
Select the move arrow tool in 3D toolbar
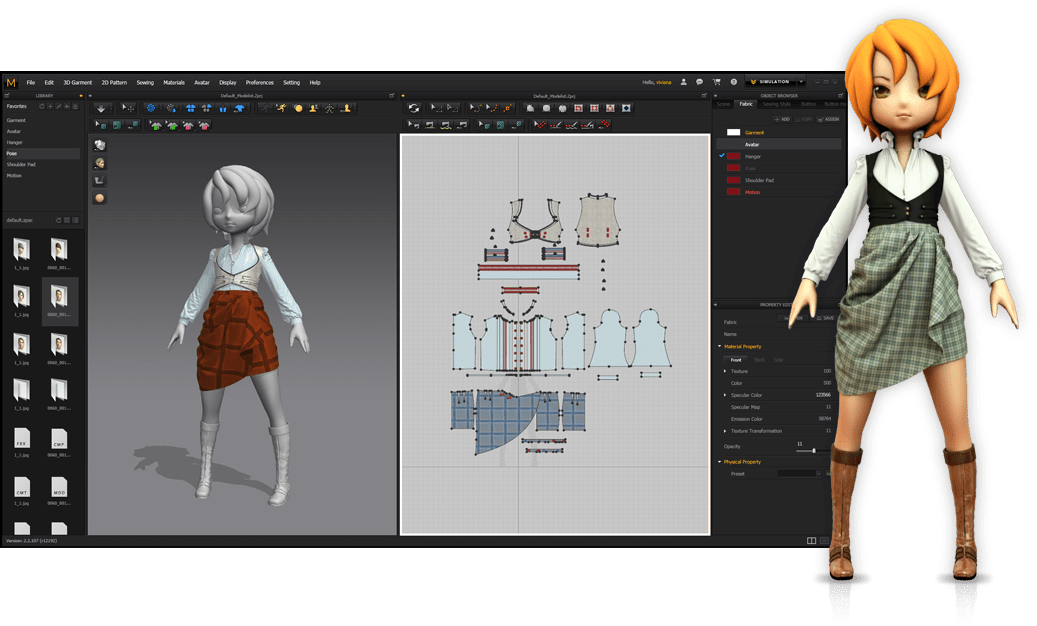(x=127, y=109)
